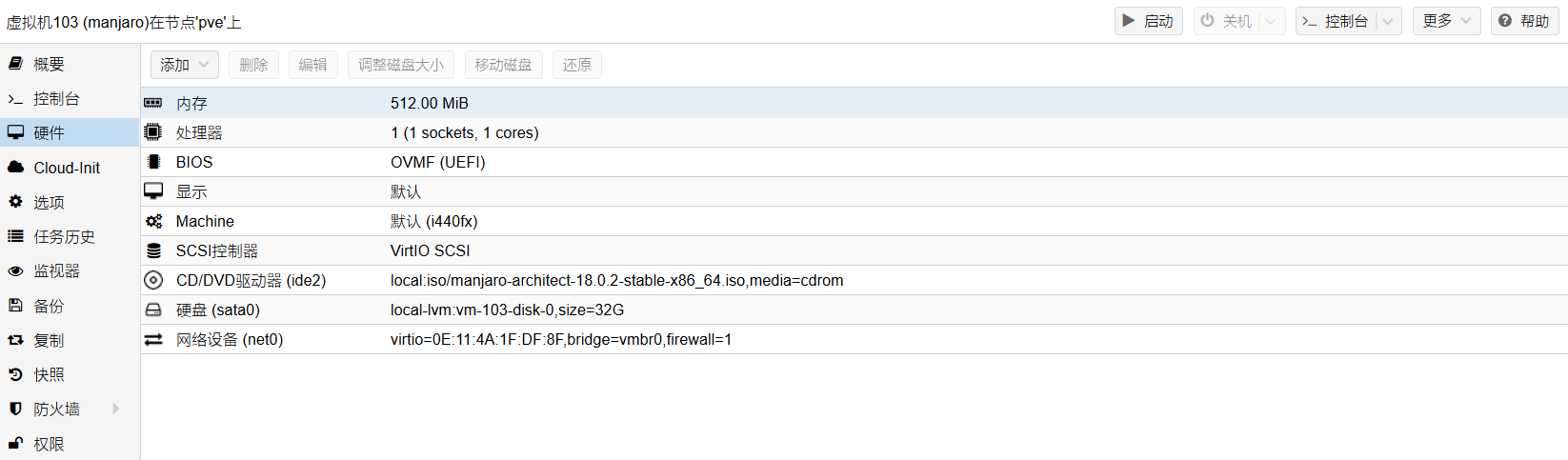Open the 添加 dropdown menu

point(185,65)
